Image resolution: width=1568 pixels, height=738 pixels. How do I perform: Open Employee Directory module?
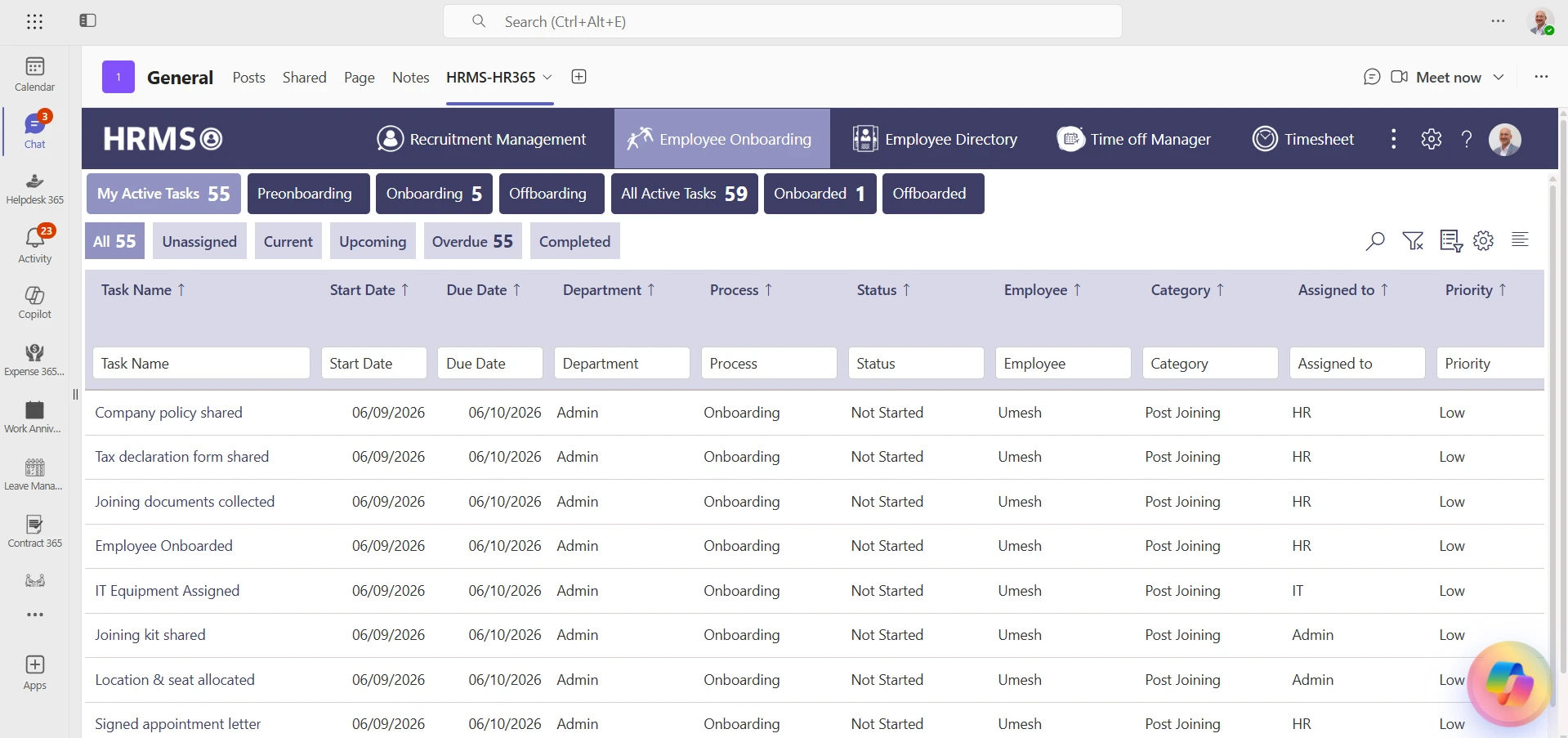coord(935,139)
